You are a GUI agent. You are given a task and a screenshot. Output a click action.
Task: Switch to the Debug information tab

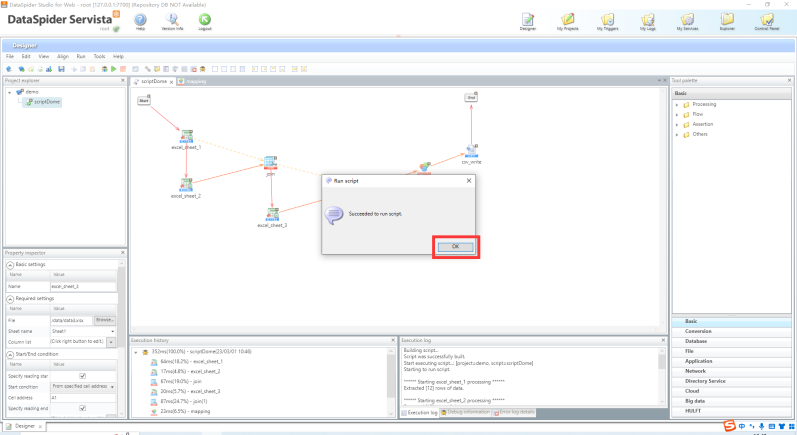(465, 412)
